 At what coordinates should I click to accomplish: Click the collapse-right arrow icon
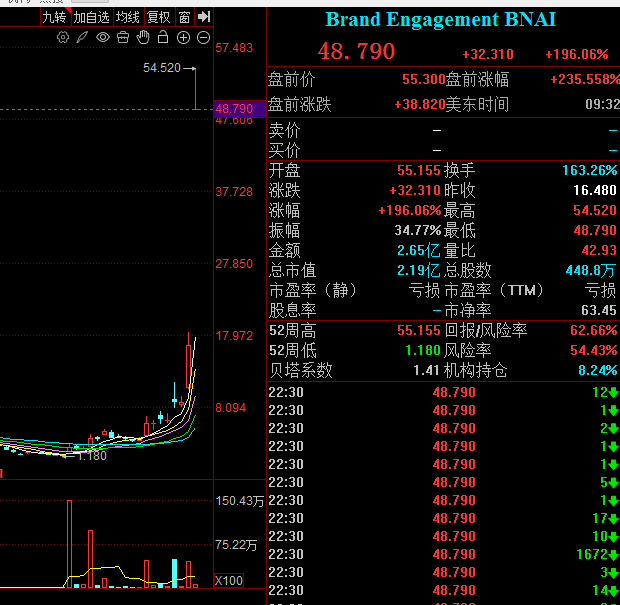click(x=204, y=17)
